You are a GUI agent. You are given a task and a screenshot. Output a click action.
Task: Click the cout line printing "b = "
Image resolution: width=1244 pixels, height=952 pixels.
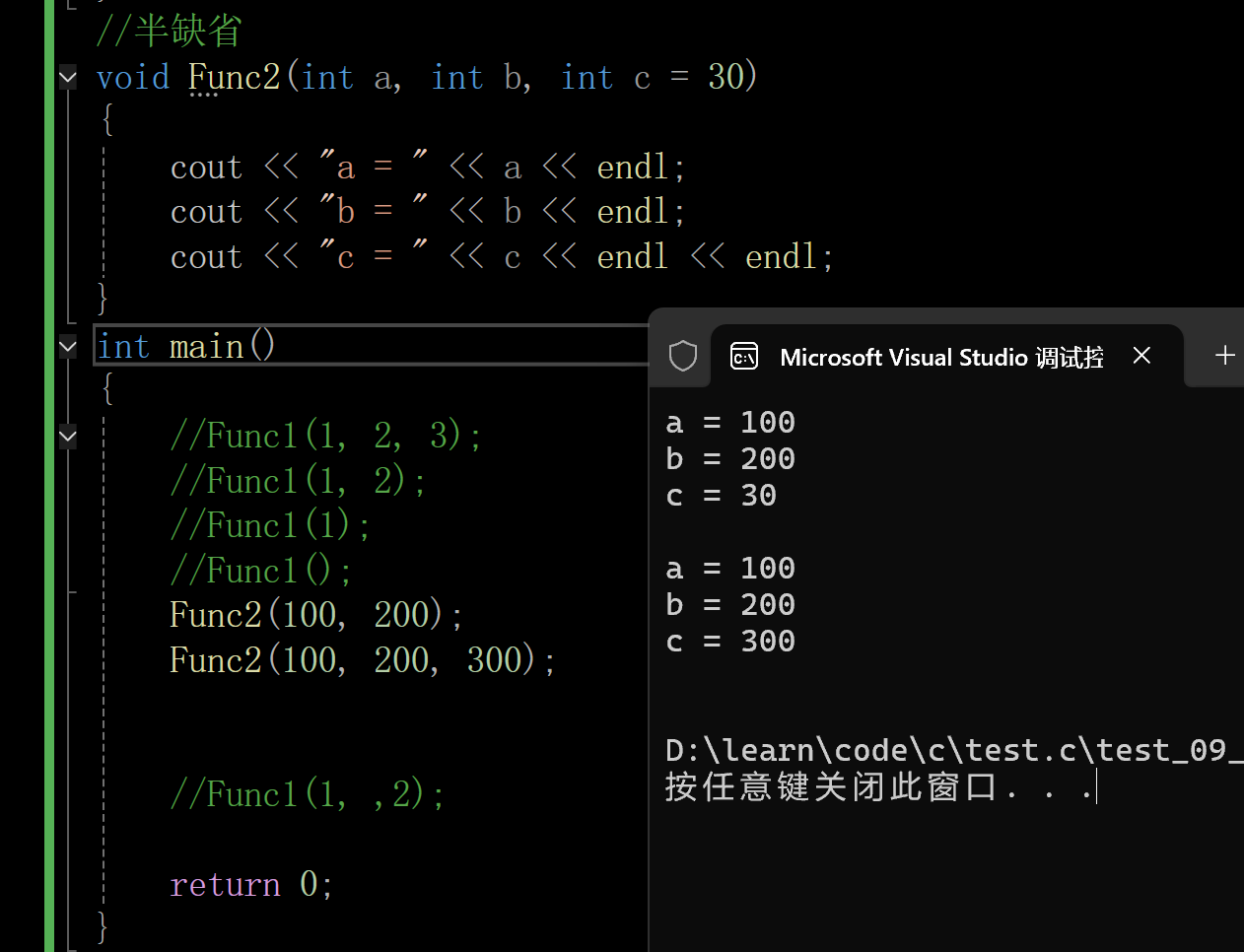click(428, 211)
